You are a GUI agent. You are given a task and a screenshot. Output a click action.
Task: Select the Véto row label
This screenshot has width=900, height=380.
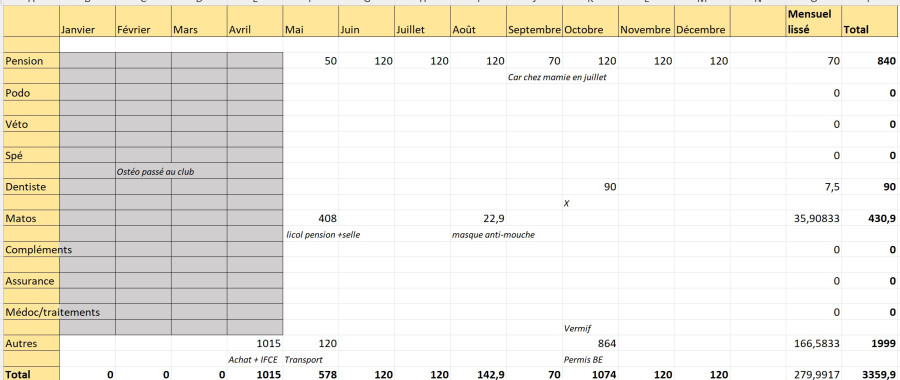31,124
